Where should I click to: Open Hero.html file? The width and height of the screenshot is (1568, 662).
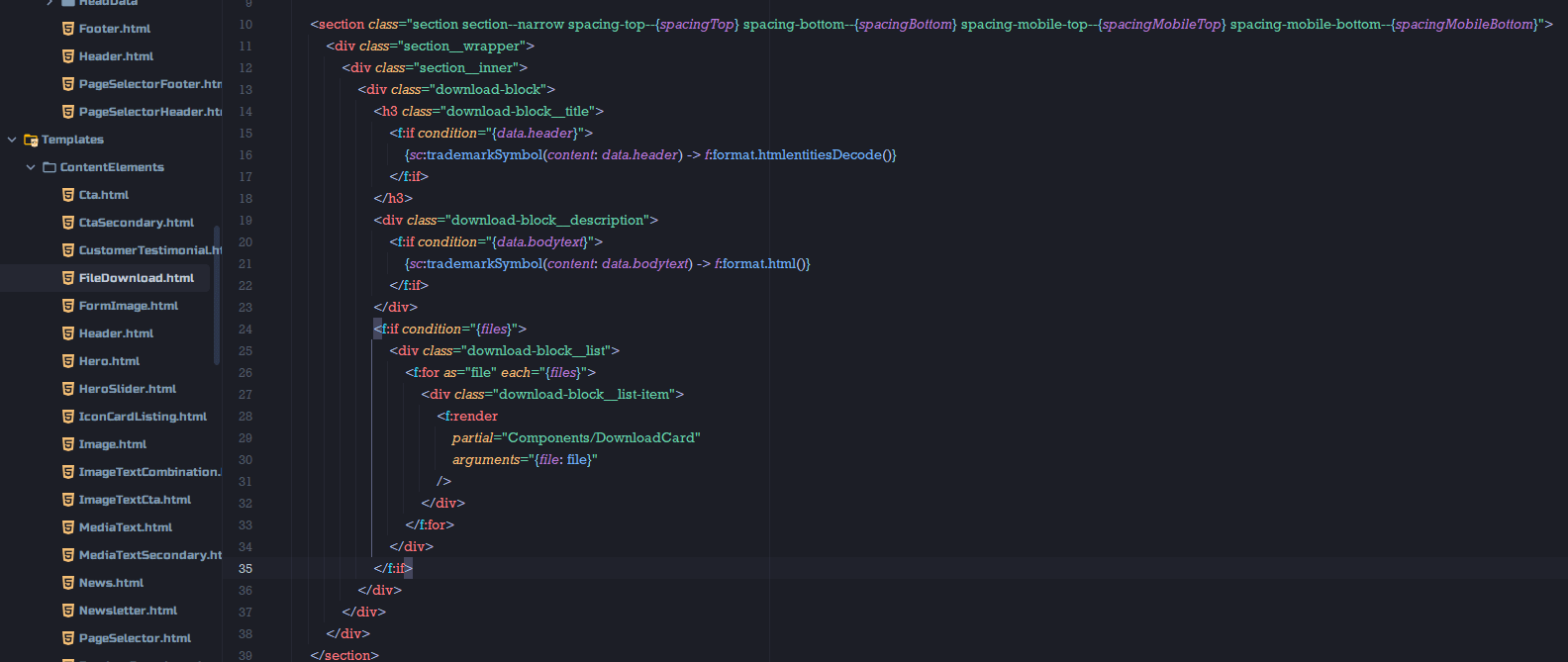click(x=109, y=361)
